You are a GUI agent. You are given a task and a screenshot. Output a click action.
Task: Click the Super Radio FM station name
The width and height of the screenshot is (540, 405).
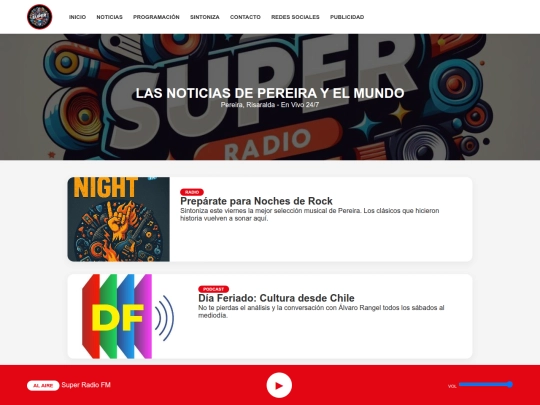[x=86, y=385]
